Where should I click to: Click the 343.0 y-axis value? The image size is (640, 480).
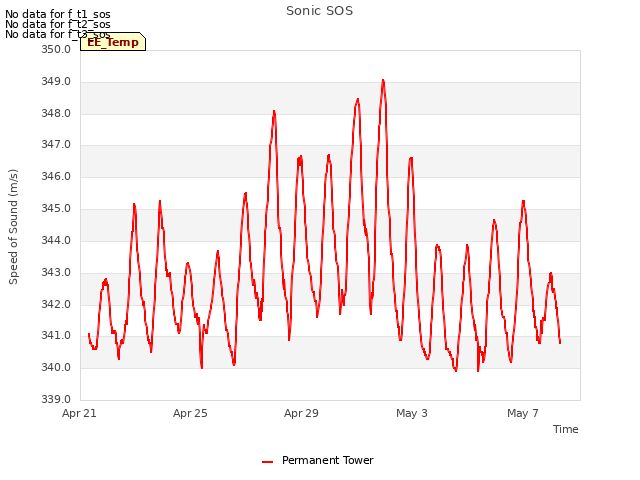[x=56, y=272]
